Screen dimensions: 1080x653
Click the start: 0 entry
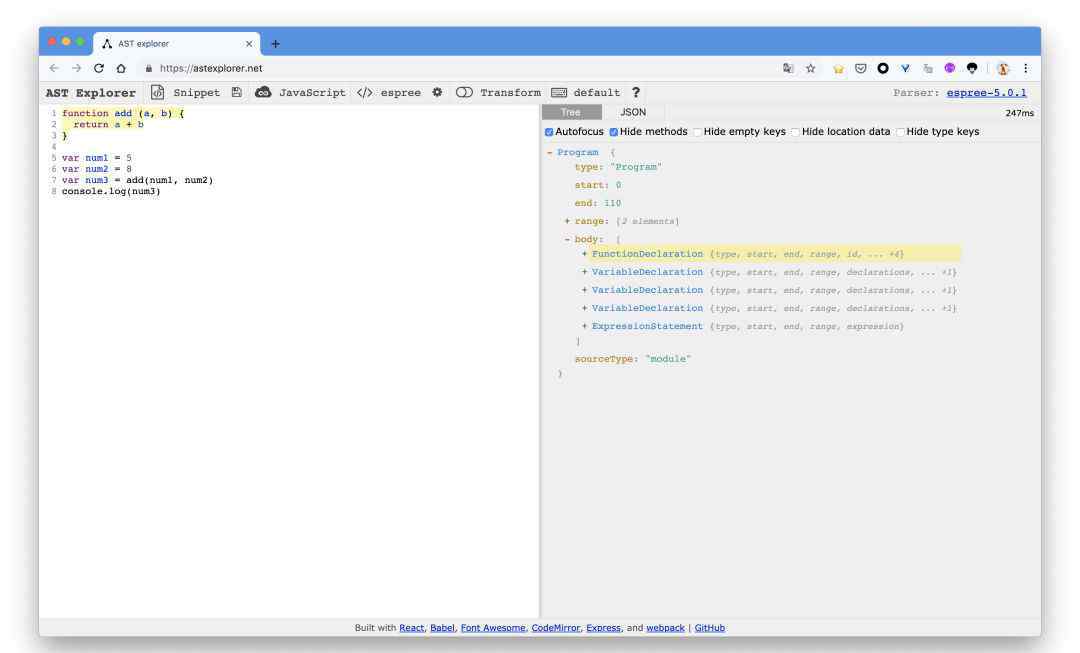[x=598, y=185]
